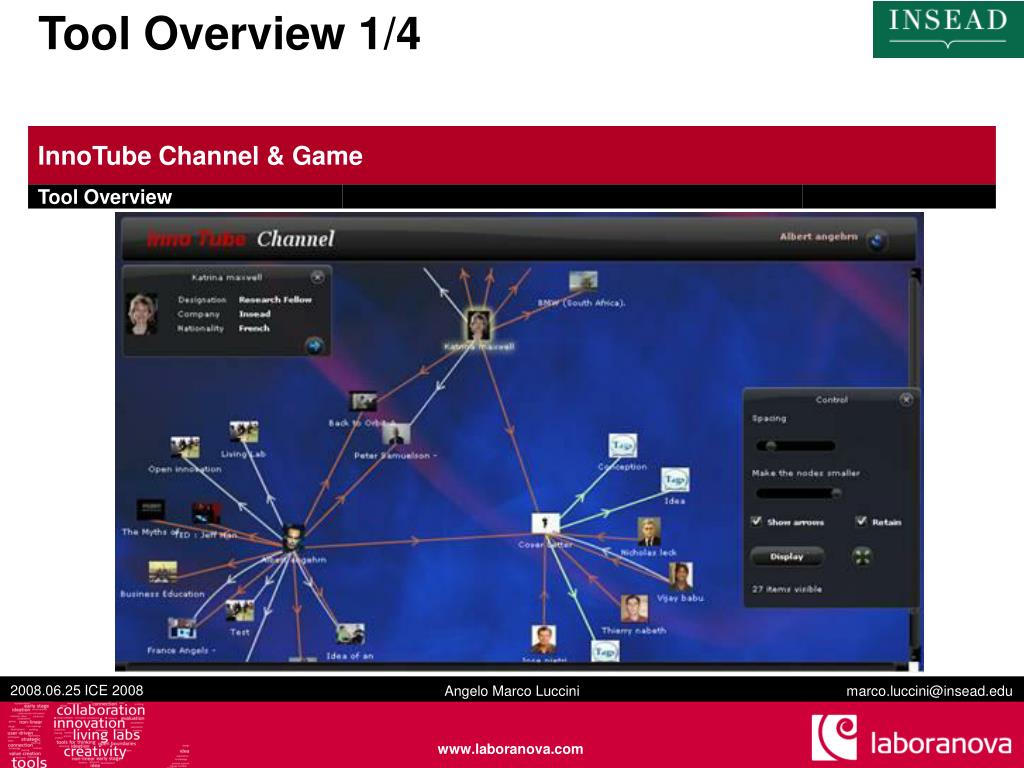Click the blue arrow in Katrina maxwell card
The height and width of the screenshot is (768, 1024).
coord(314,345)
